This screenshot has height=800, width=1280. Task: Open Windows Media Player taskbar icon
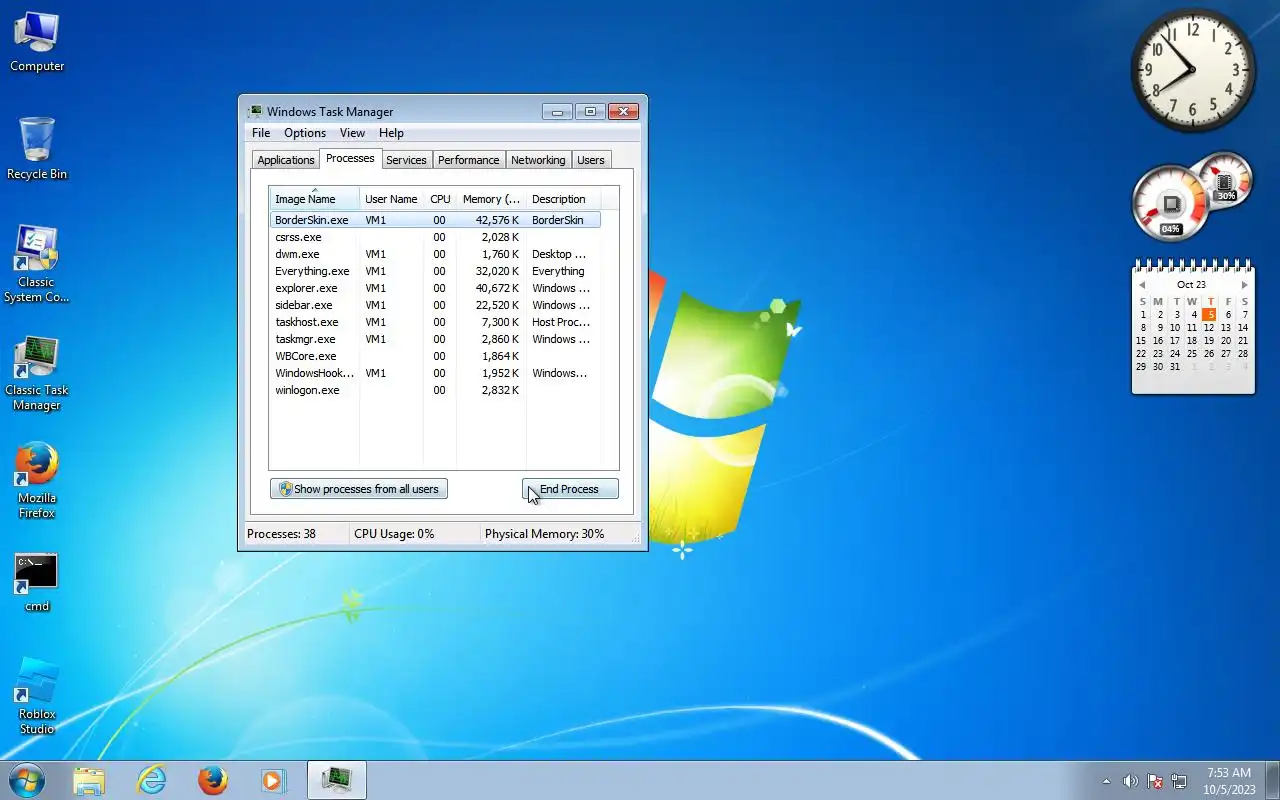pos(273,780)
